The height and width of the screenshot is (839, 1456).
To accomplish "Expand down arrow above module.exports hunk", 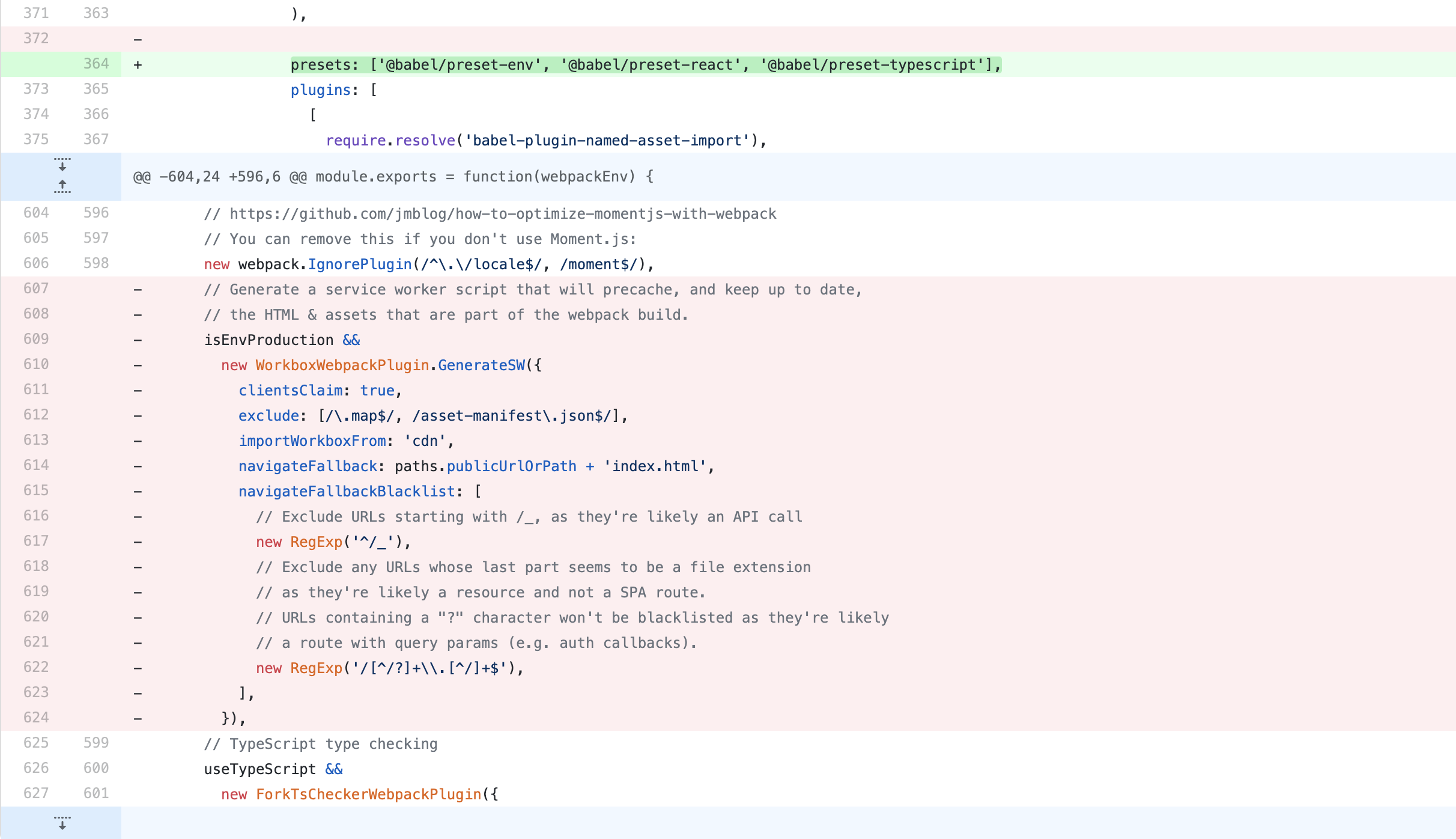I will pyautogui.click(x=62, y=165).
